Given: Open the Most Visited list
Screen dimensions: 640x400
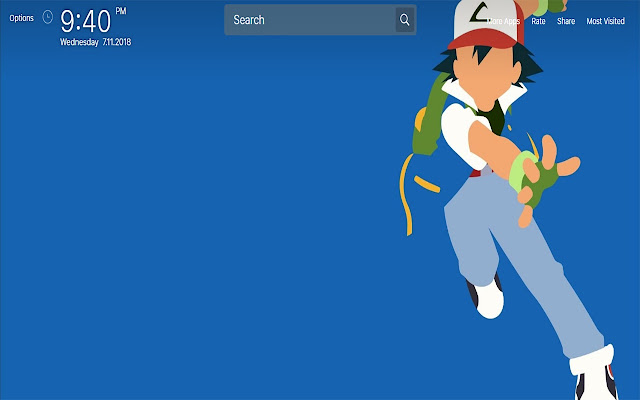Looking at the screenshot, I should tap(606, 21).
